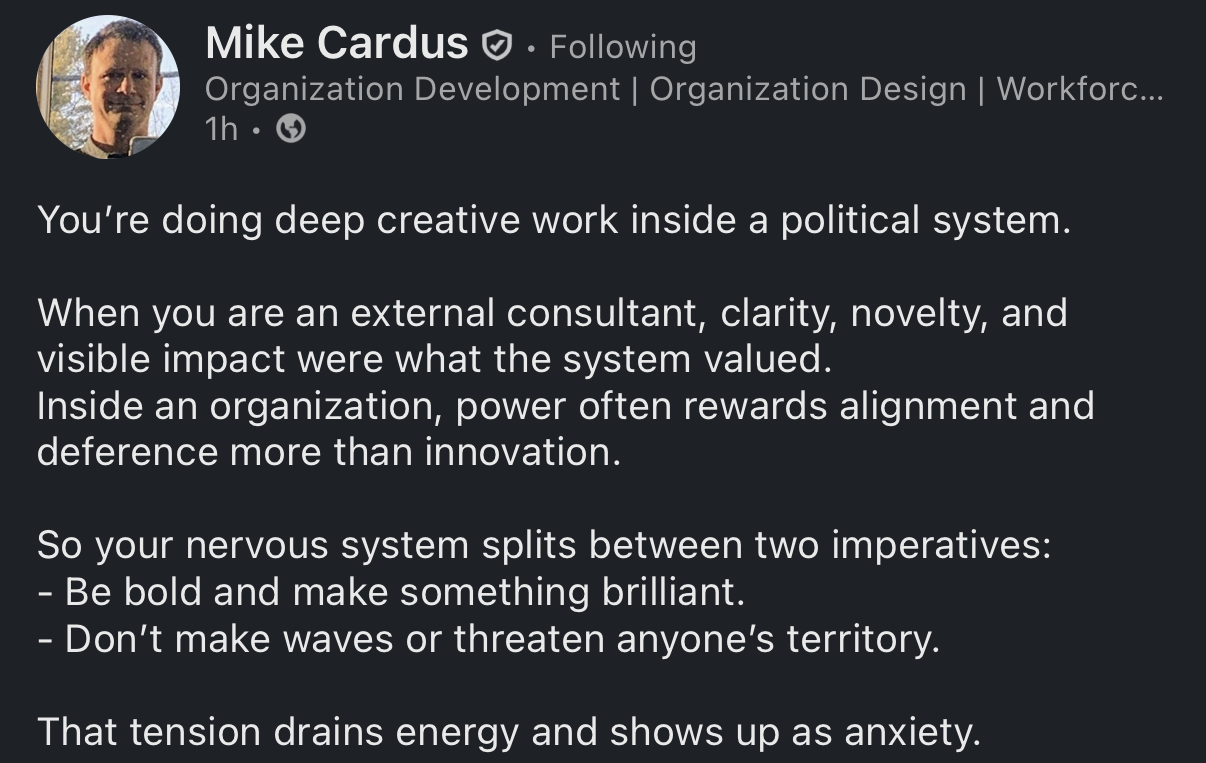Click the Following status label

coord(622,47)
